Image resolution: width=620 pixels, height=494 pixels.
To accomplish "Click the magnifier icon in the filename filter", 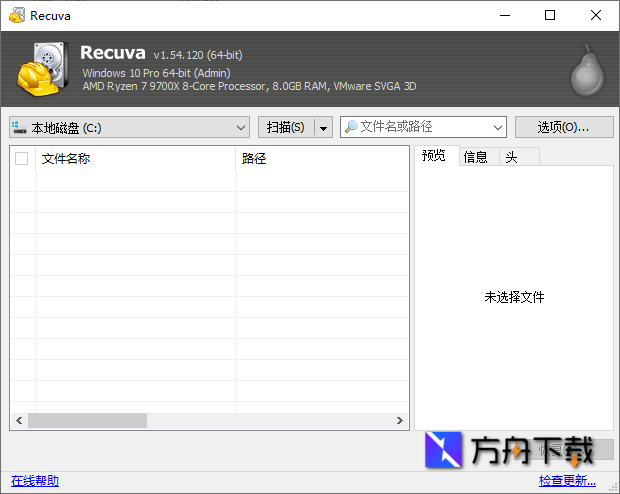I will coord(351,127).
